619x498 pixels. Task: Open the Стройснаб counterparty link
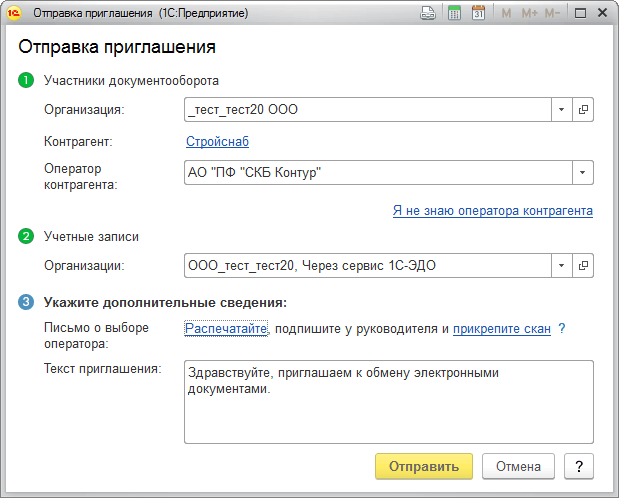(217, 142)
